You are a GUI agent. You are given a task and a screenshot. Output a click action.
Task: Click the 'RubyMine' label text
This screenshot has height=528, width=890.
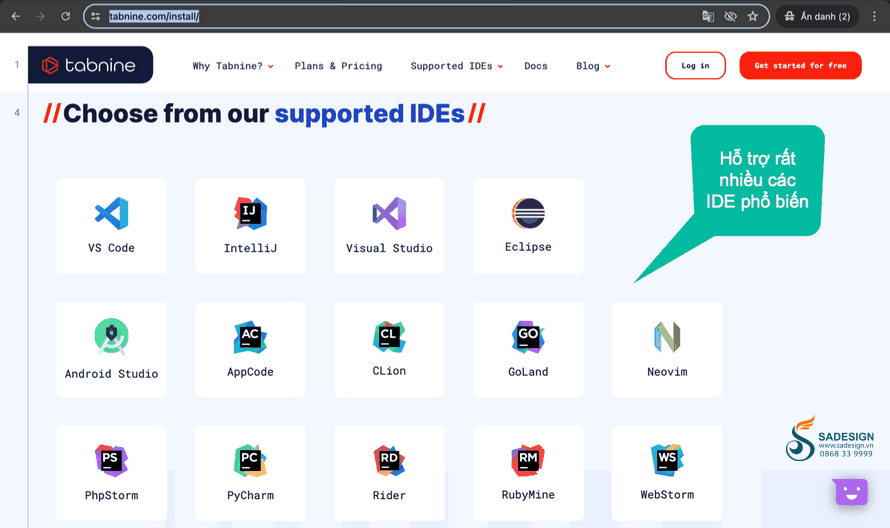point(528,495)
